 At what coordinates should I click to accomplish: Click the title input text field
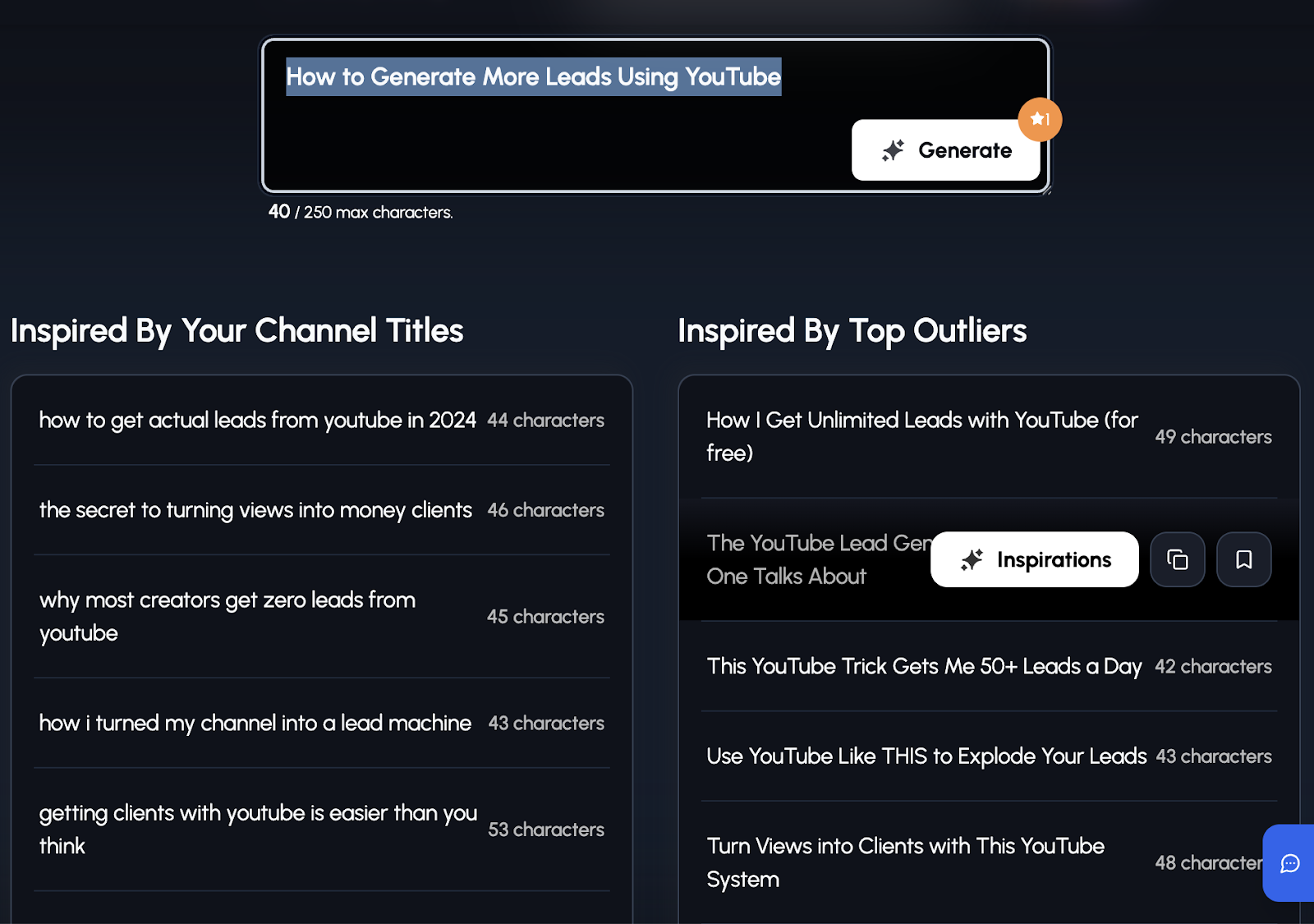click(655, 115)
